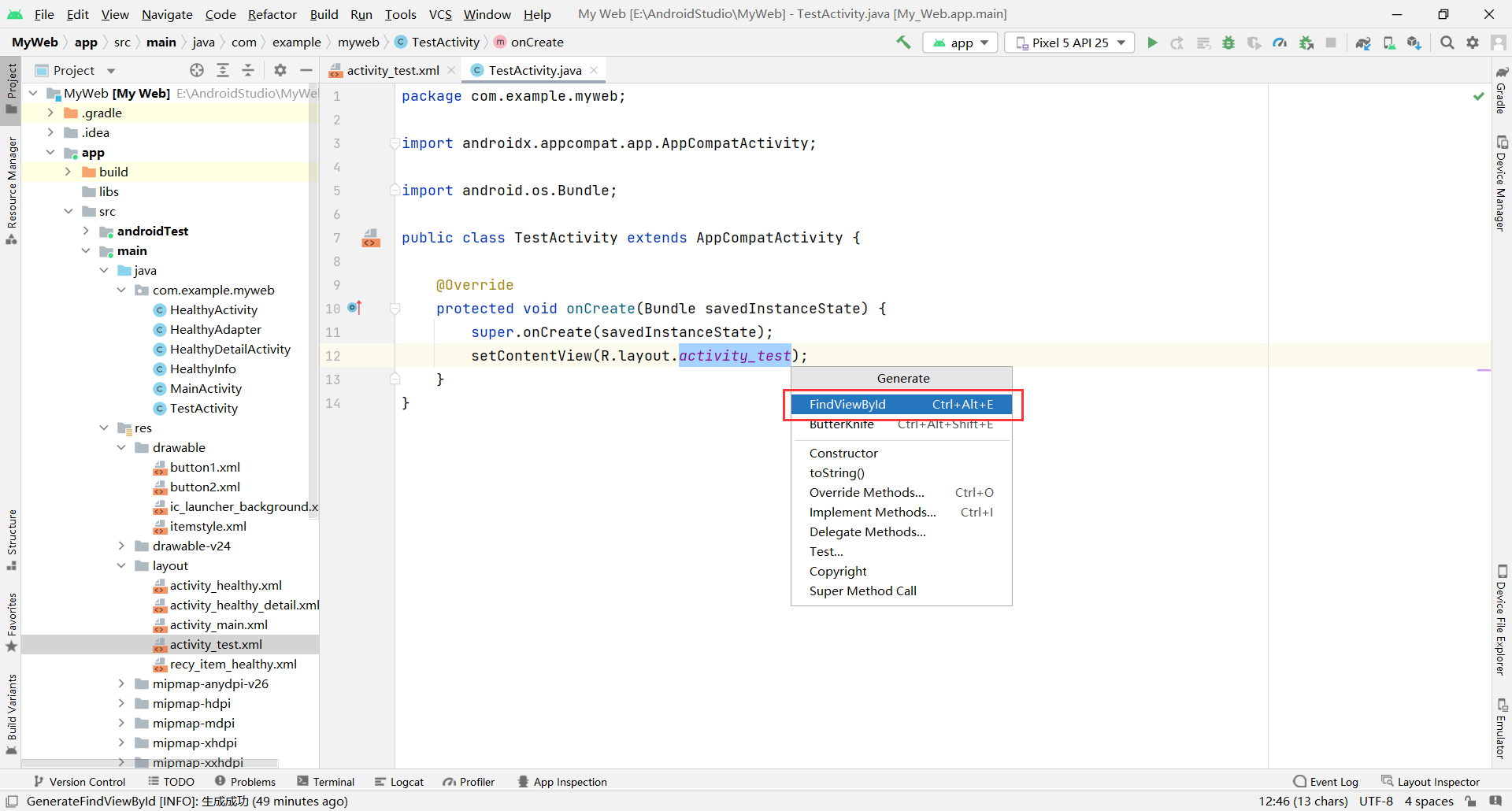Expand the drawable-v24 folder
Viewport: 1512px width, 811px height.
click(121, 546)
